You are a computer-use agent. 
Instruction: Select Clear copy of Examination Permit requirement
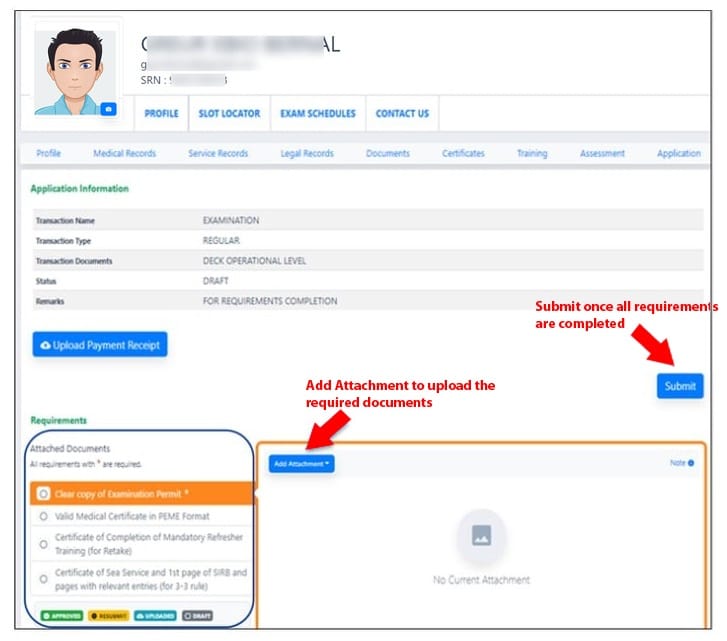point(141,494)
